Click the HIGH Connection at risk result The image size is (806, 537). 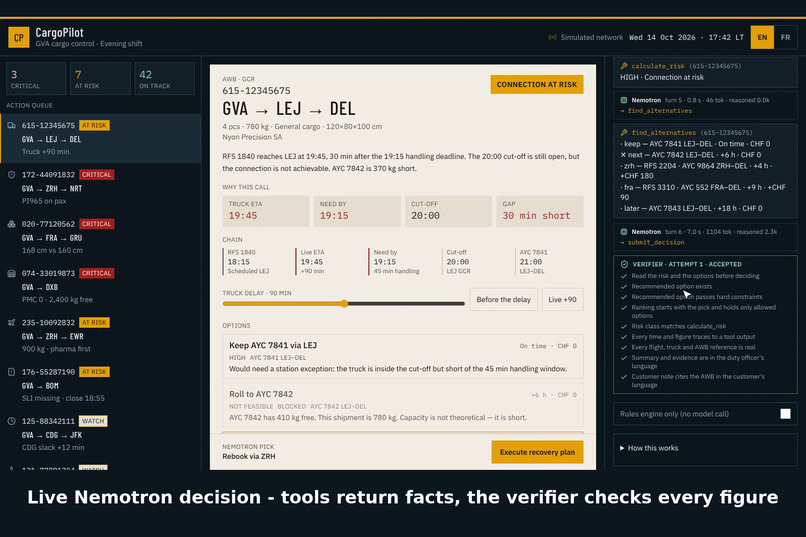[662, 77]
